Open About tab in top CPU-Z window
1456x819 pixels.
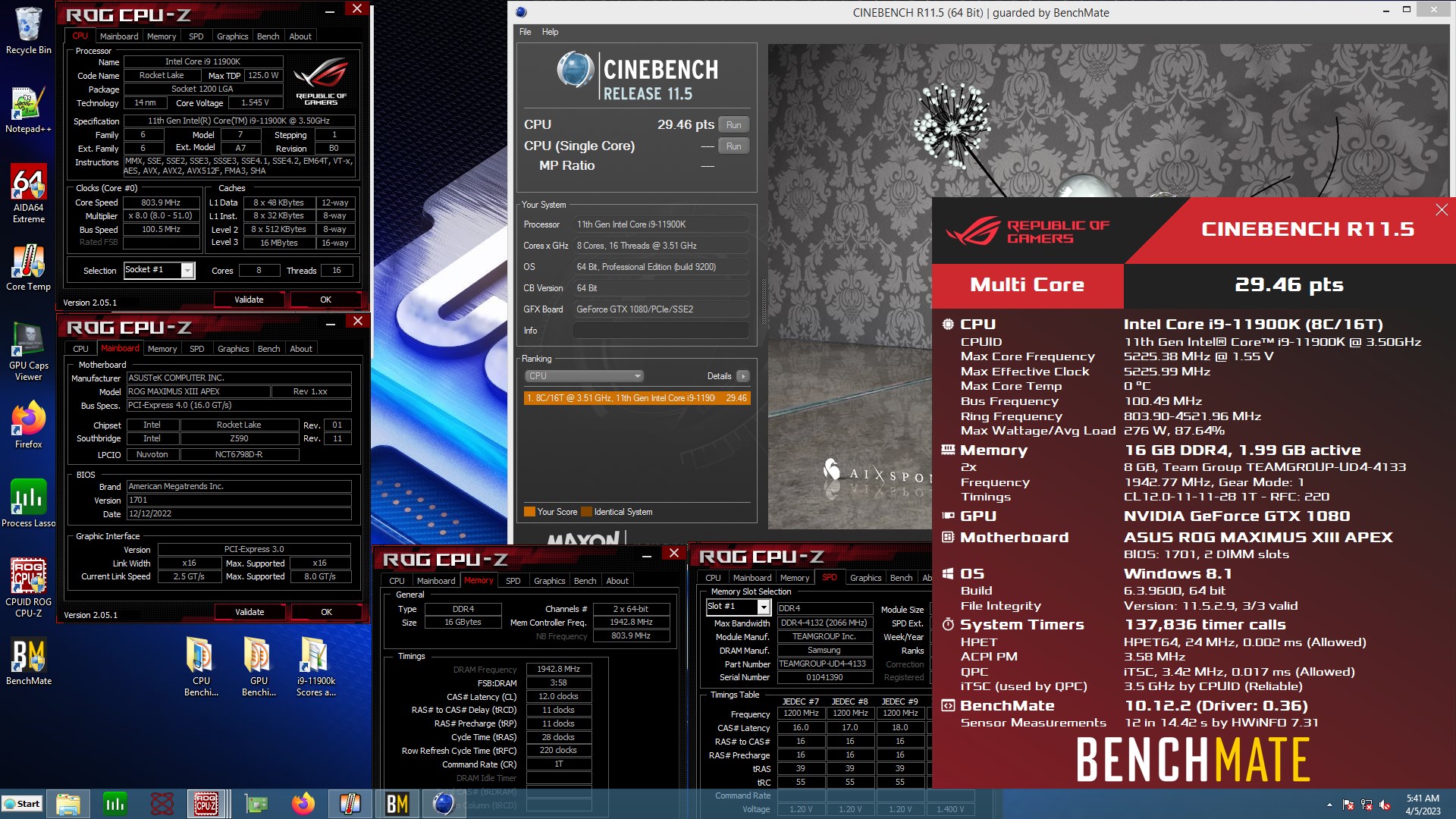point(300,36)
